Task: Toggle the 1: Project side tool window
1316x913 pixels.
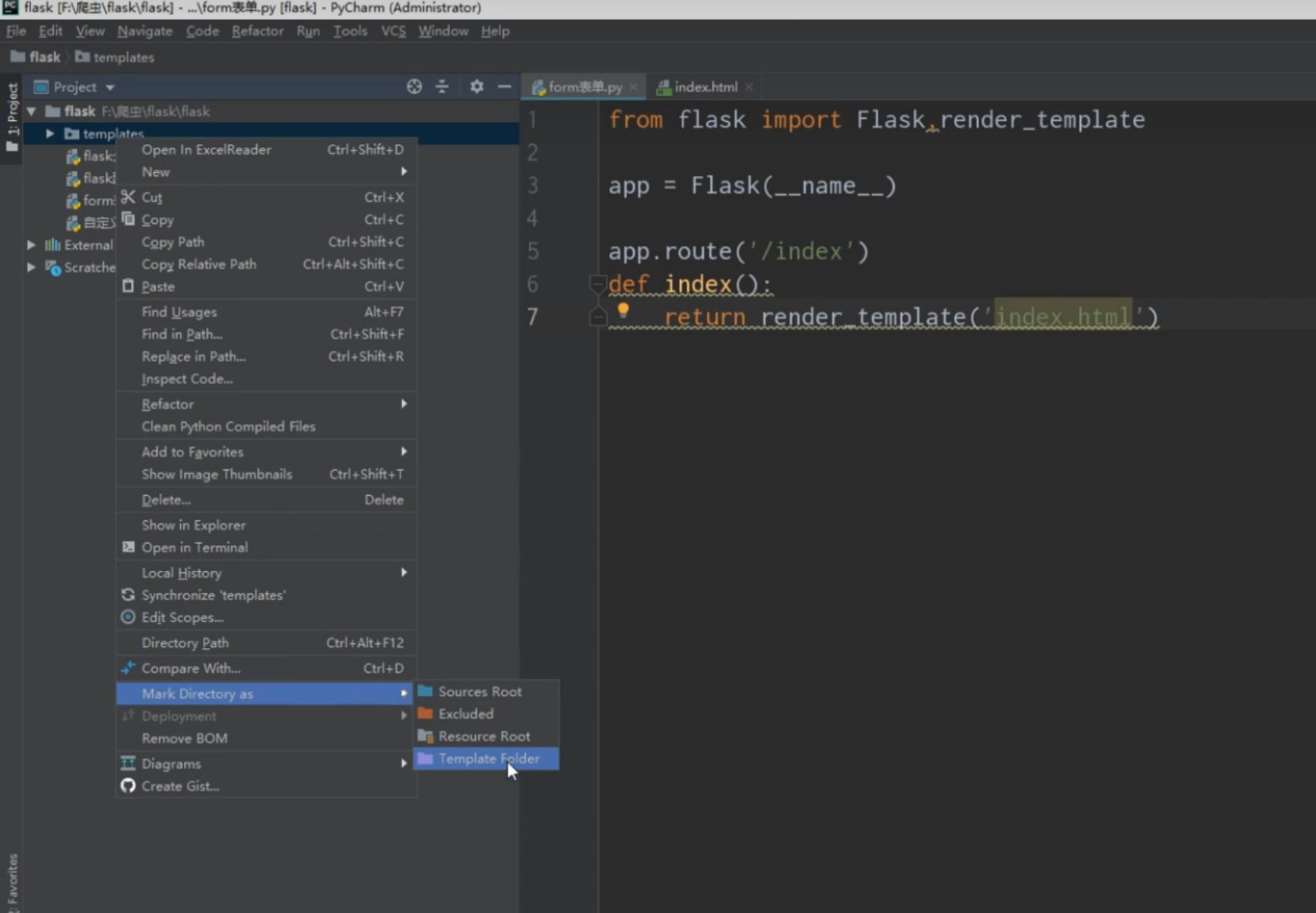Action: (x=12, y=117)
